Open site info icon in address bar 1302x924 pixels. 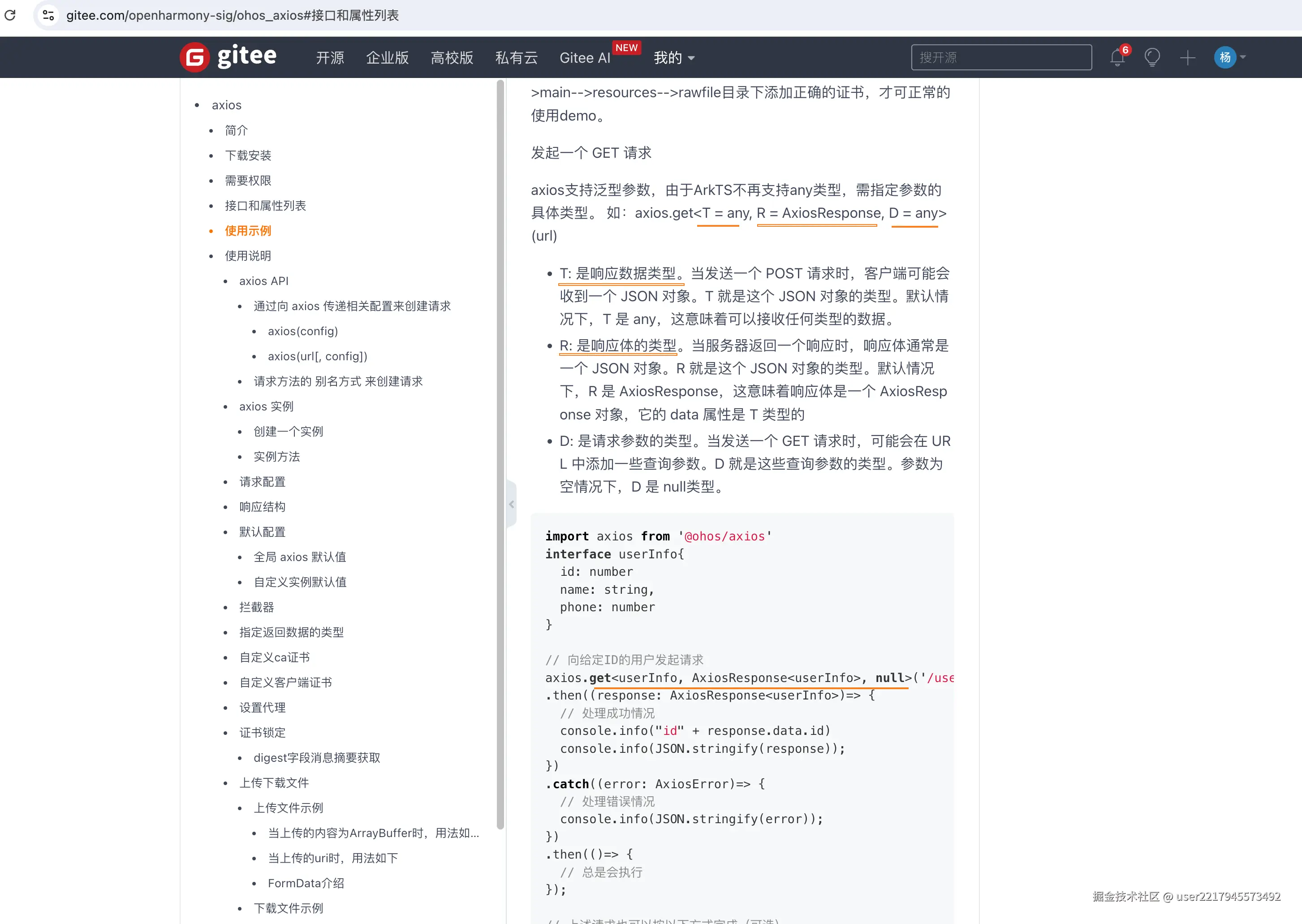48,15
